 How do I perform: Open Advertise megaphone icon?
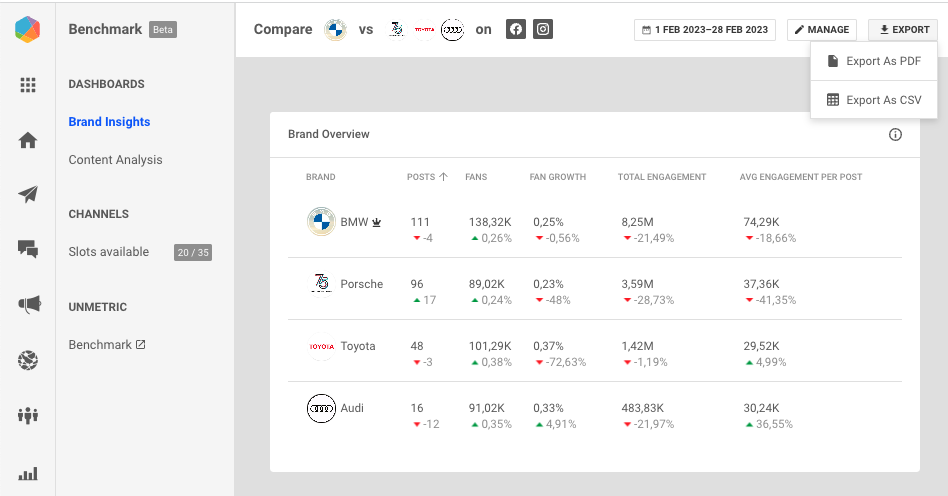29,304
